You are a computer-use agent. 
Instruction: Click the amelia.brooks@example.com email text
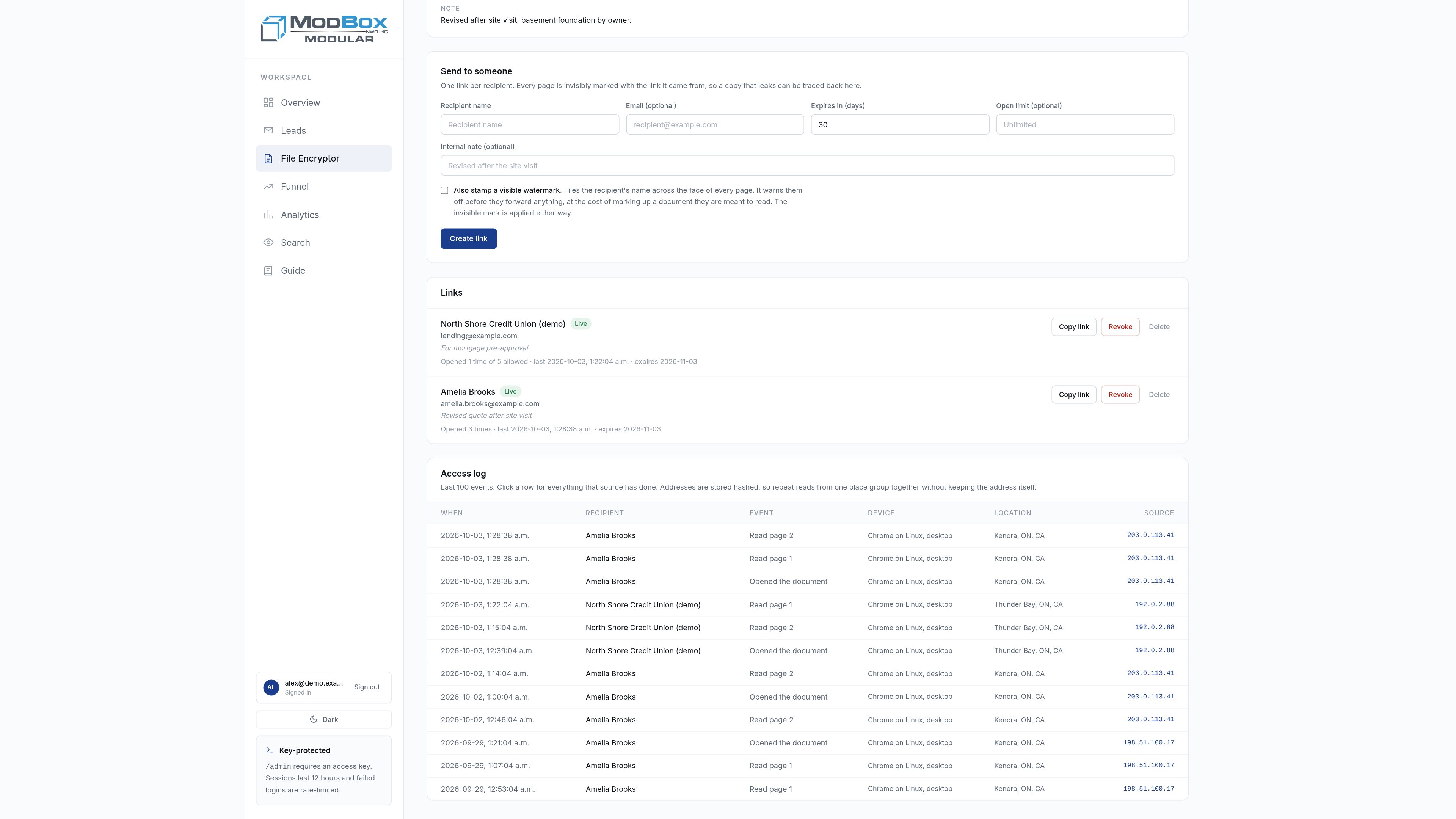[490, 403]
